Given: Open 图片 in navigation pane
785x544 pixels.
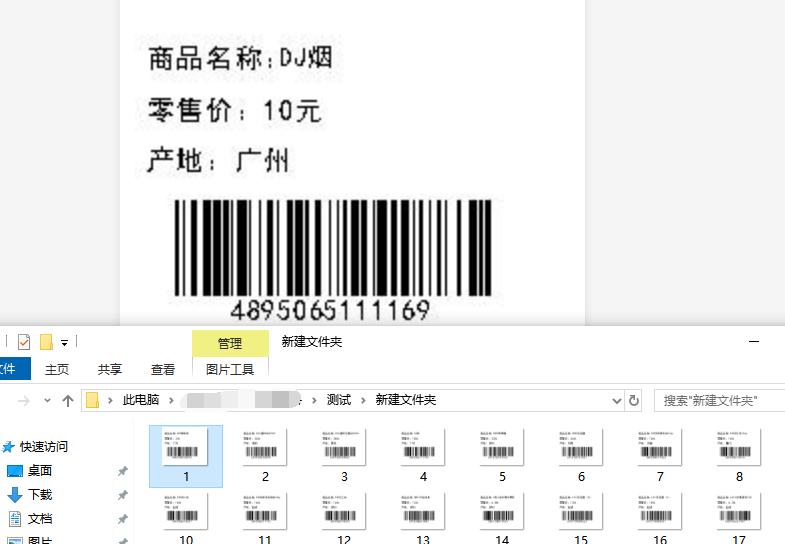Looking at the screenshot, I should 40,540.
